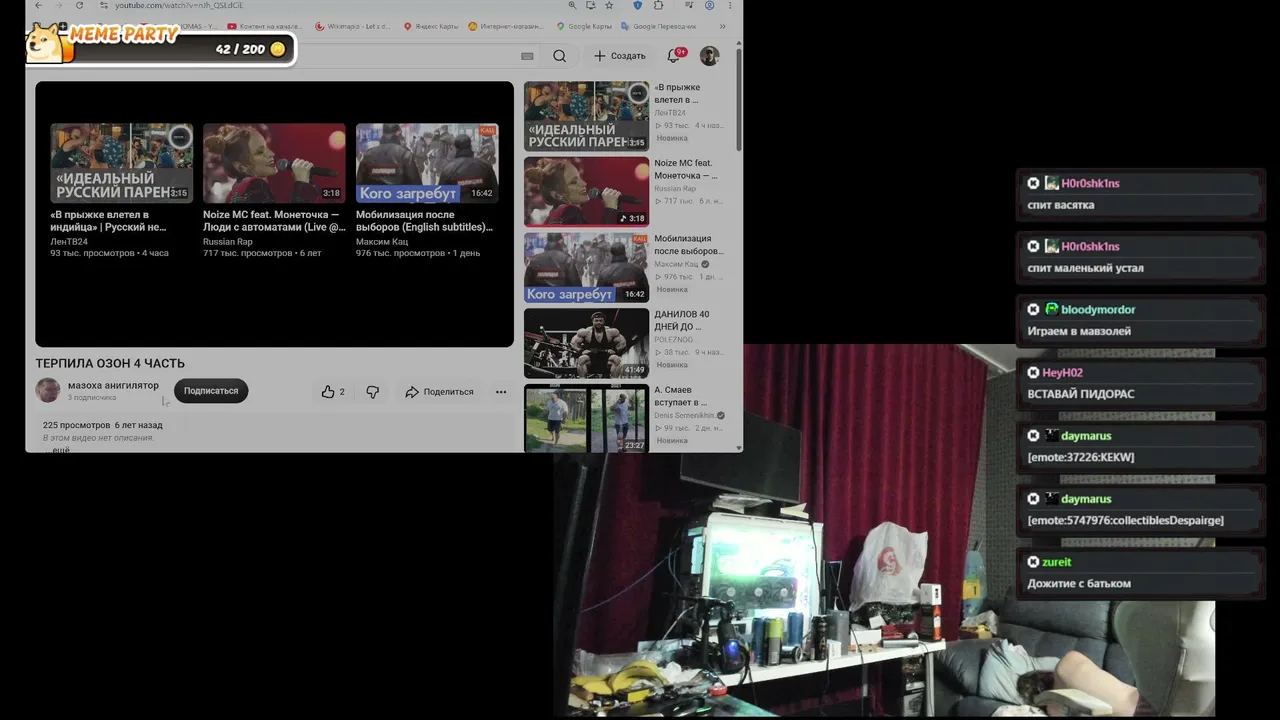This screenshot has height=720, width=1280.
Task: Open the мазоха анигилятор channel name
Action: click(113, 385)
